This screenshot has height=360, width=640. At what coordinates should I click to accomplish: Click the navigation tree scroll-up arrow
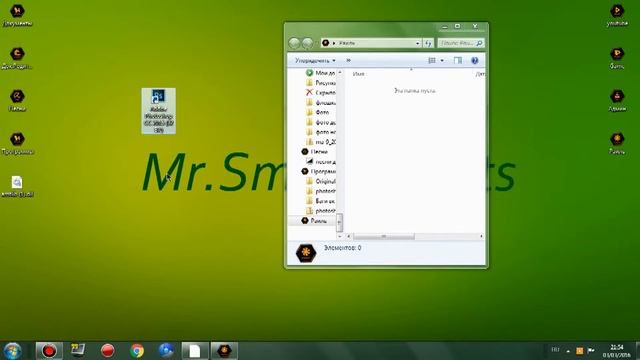pyautogui.click(x=340, y=72)
